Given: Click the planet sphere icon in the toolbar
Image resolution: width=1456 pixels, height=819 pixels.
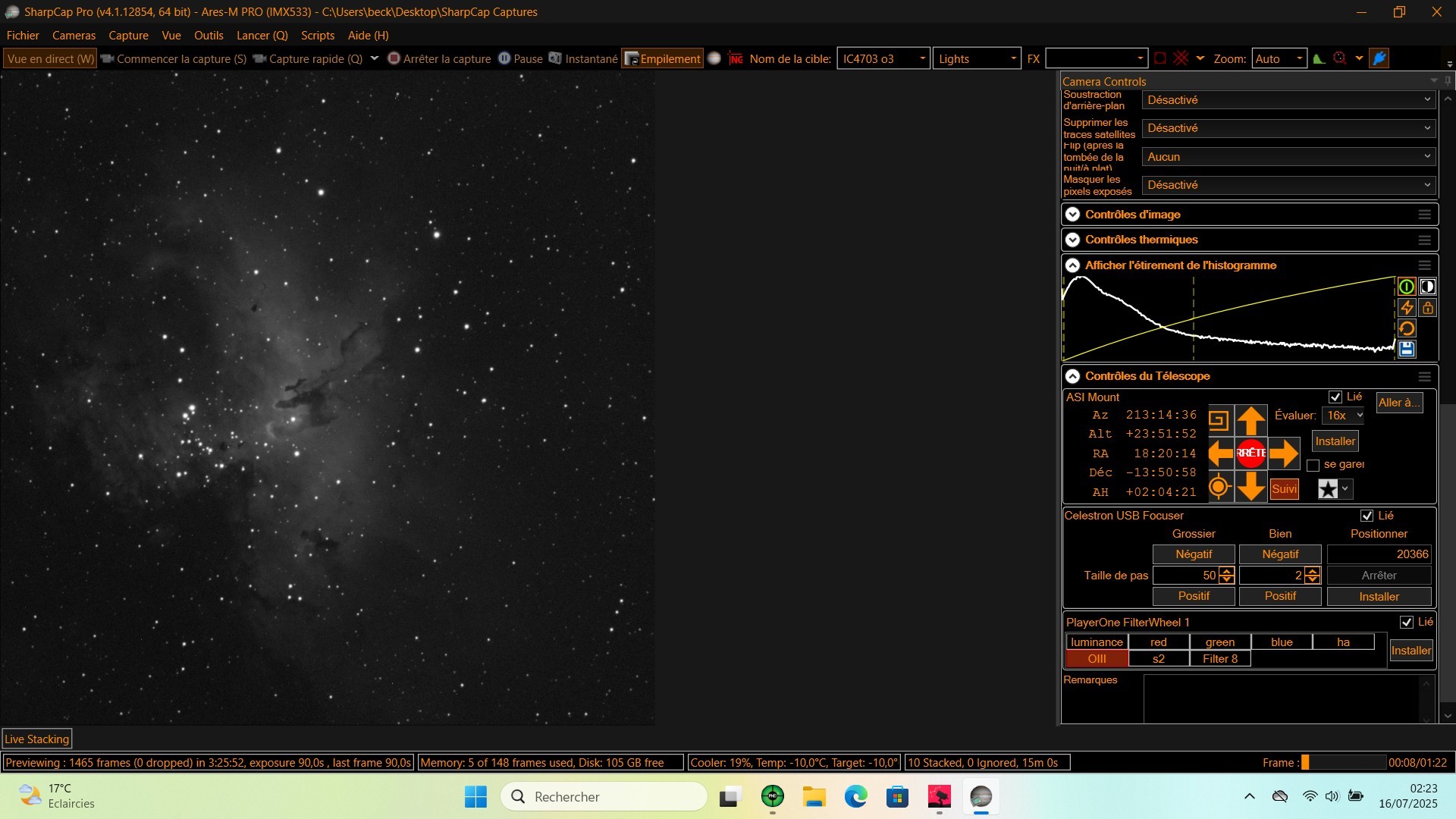Looking at the screenshot, I should tap(714, 58).
